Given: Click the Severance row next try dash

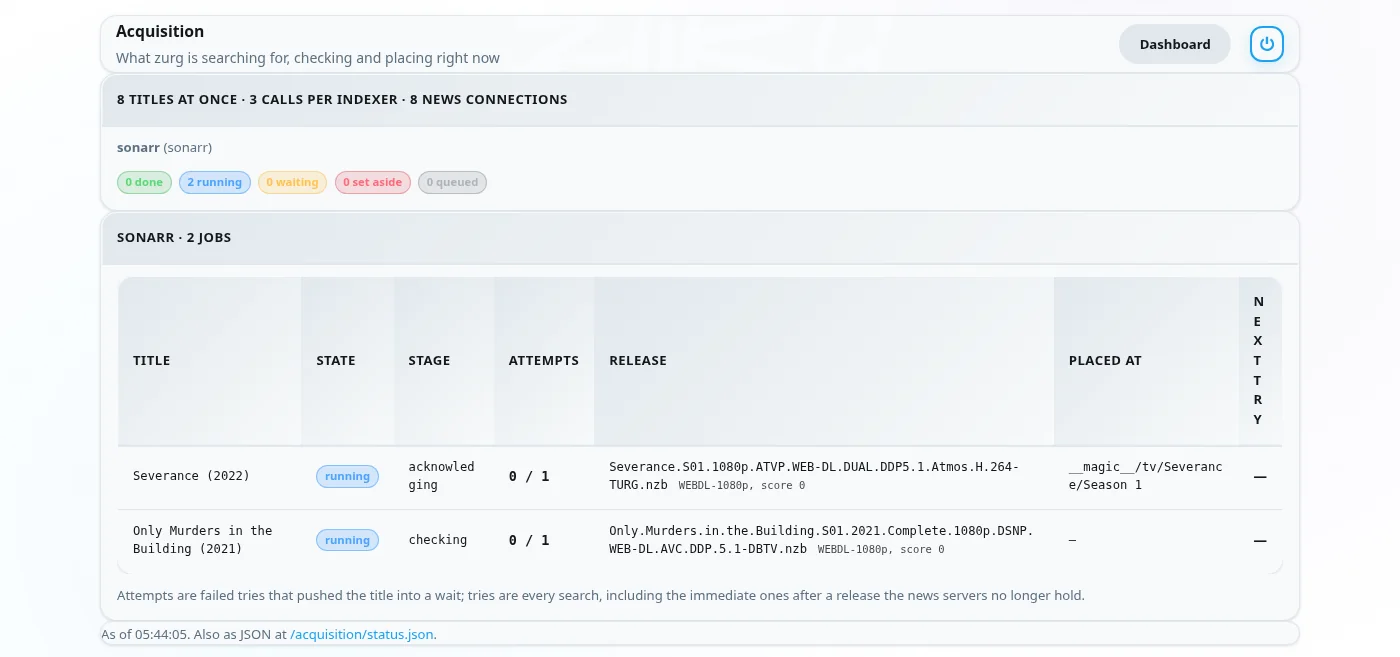Looking at the screenshot, I should (x=1260, y=477).
